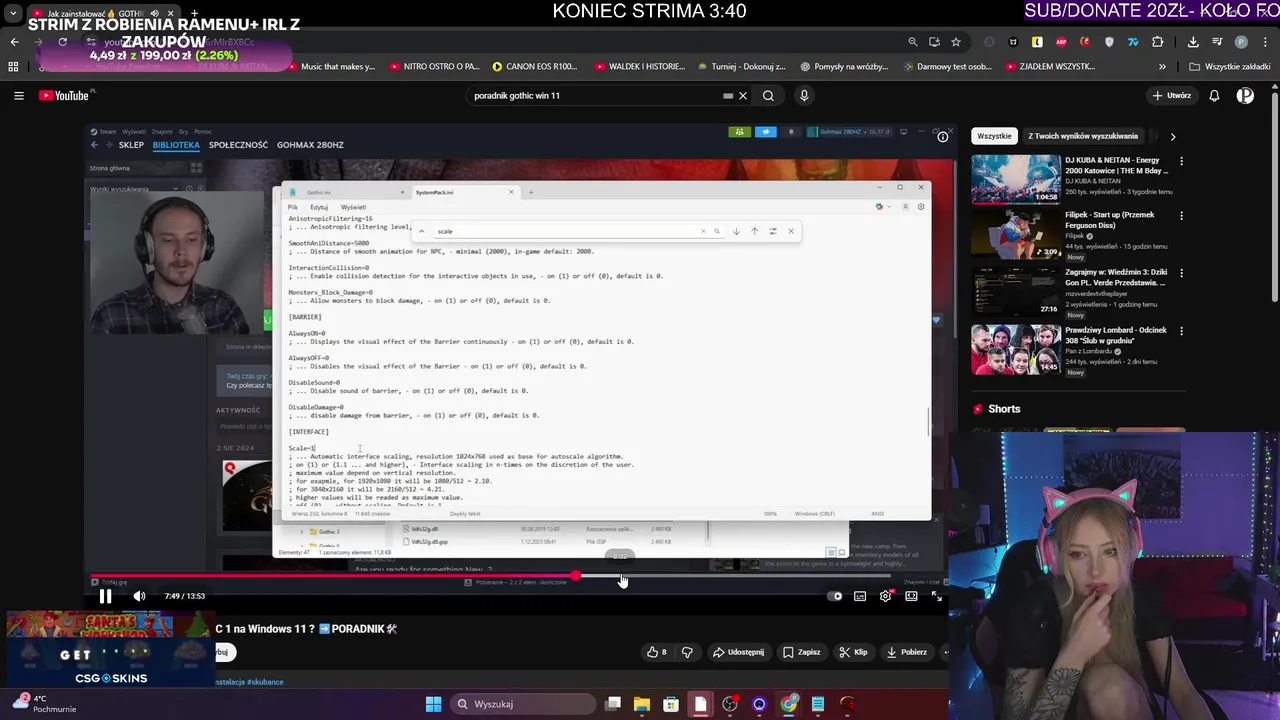Open options for Prawdziwy Lombard video
Viewport: 1280px width, 720px height.
(1181, 331)
